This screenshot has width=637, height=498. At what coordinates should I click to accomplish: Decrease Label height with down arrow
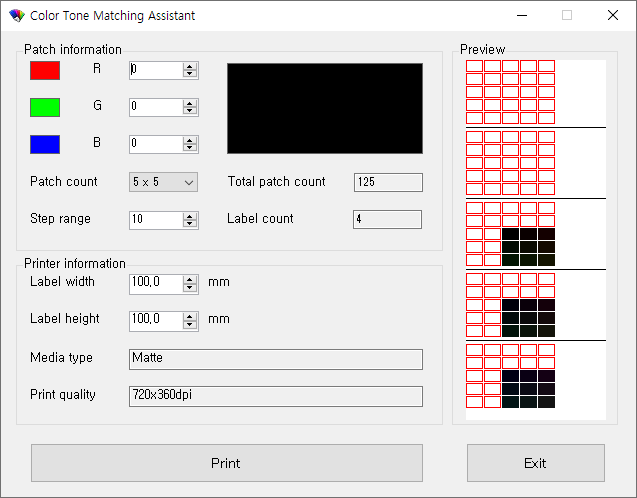(x=190, y=325)
